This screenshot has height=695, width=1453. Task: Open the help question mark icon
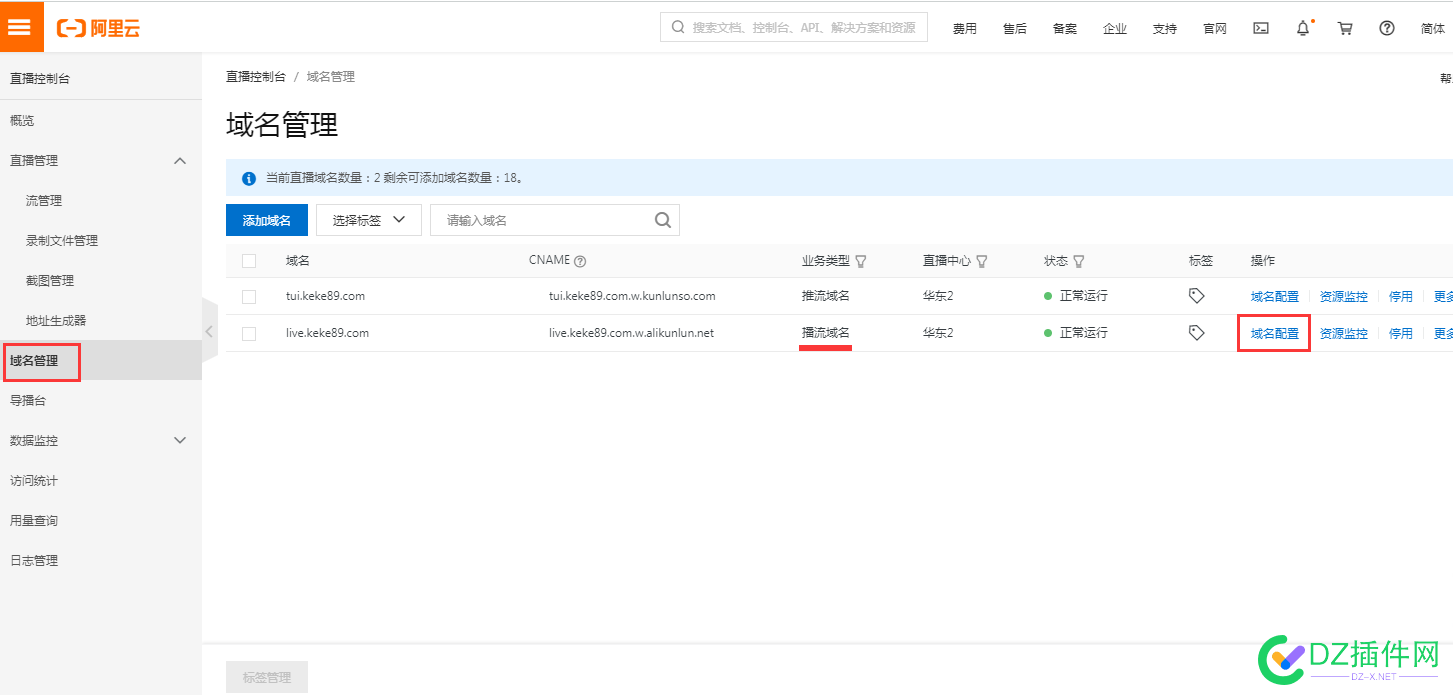click(1387, 28)
